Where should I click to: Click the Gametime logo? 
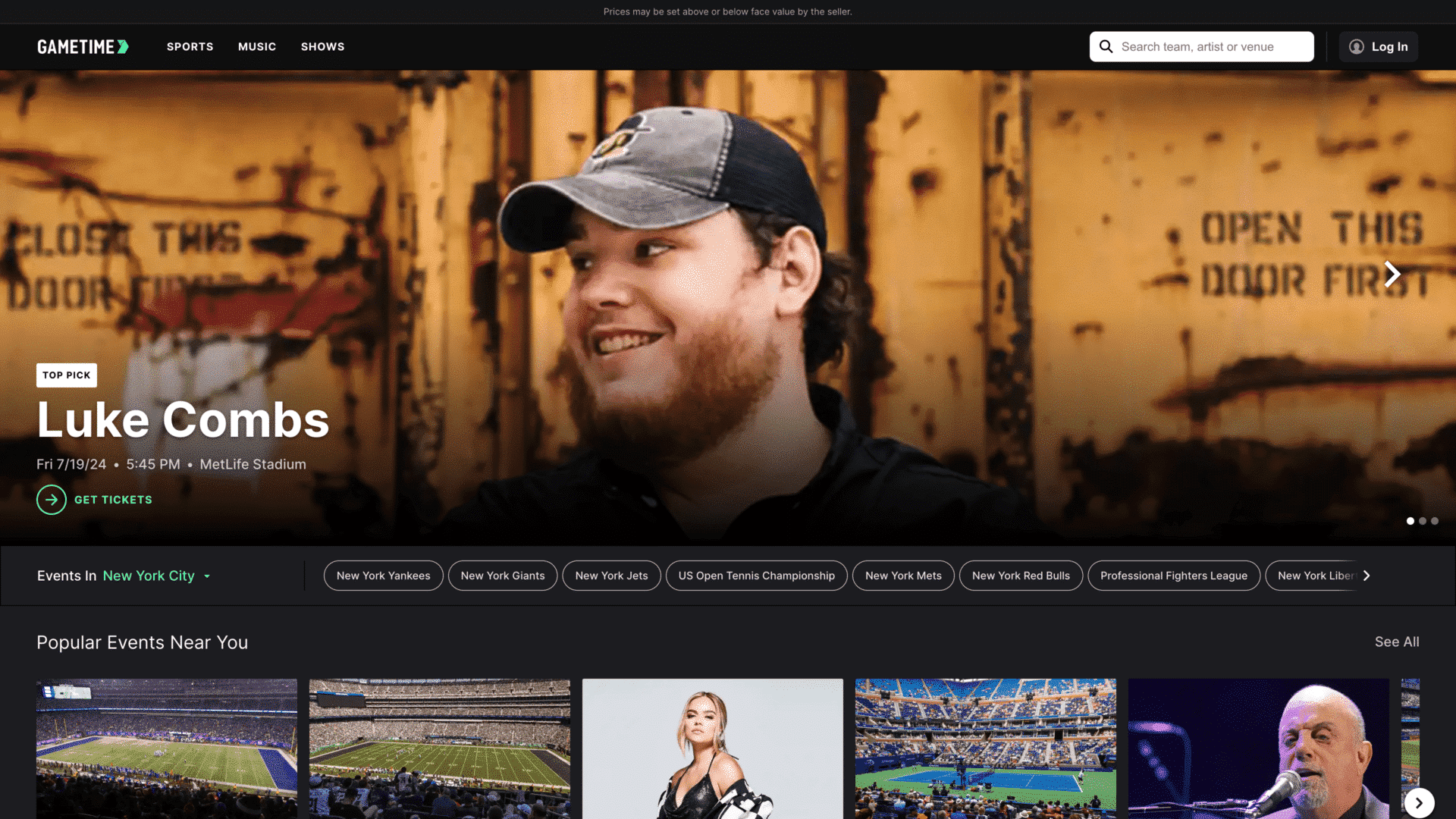tap(83, 47)
